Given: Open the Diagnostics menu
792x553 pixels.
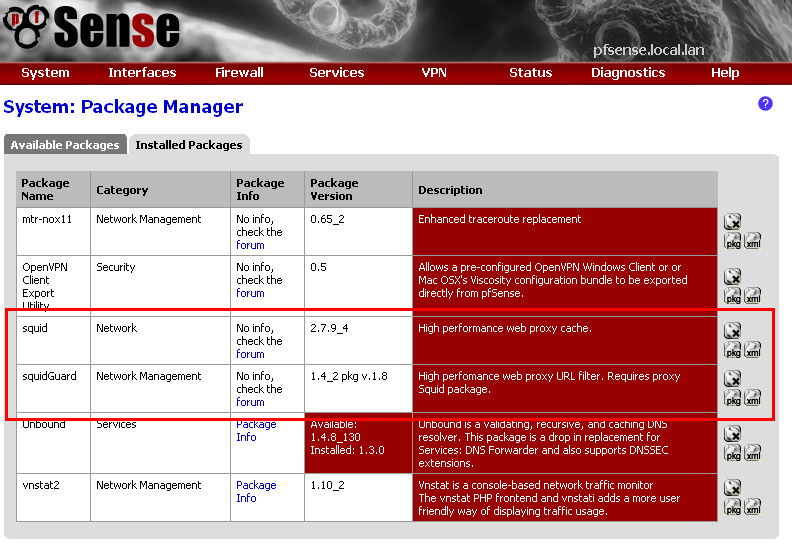Looking at the screenshot, I should tap(628, 73).
